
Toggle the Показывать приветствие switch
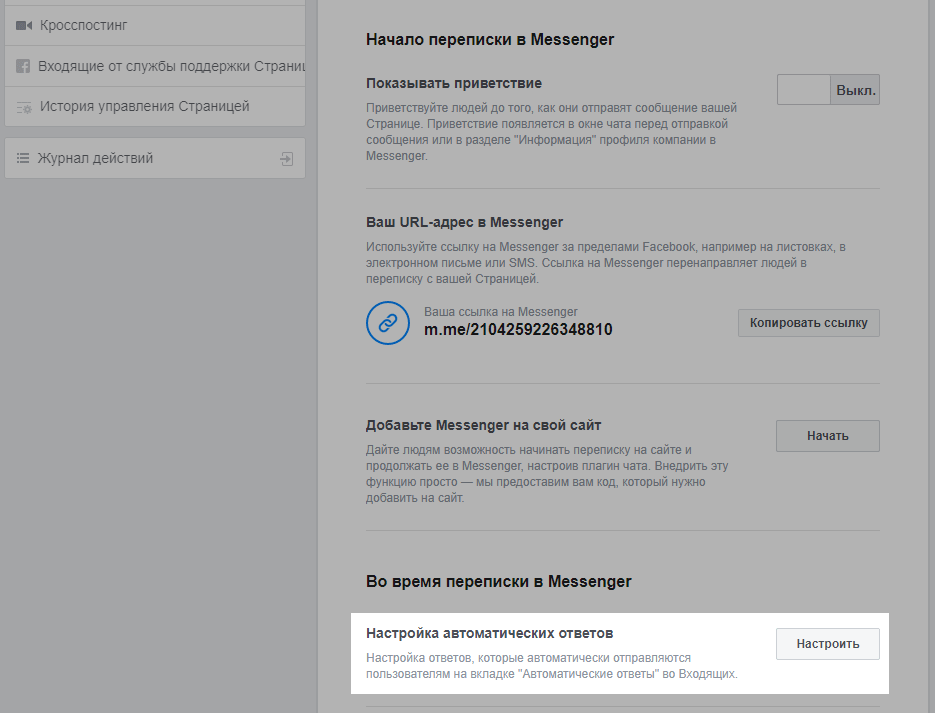tap(827, 90)
